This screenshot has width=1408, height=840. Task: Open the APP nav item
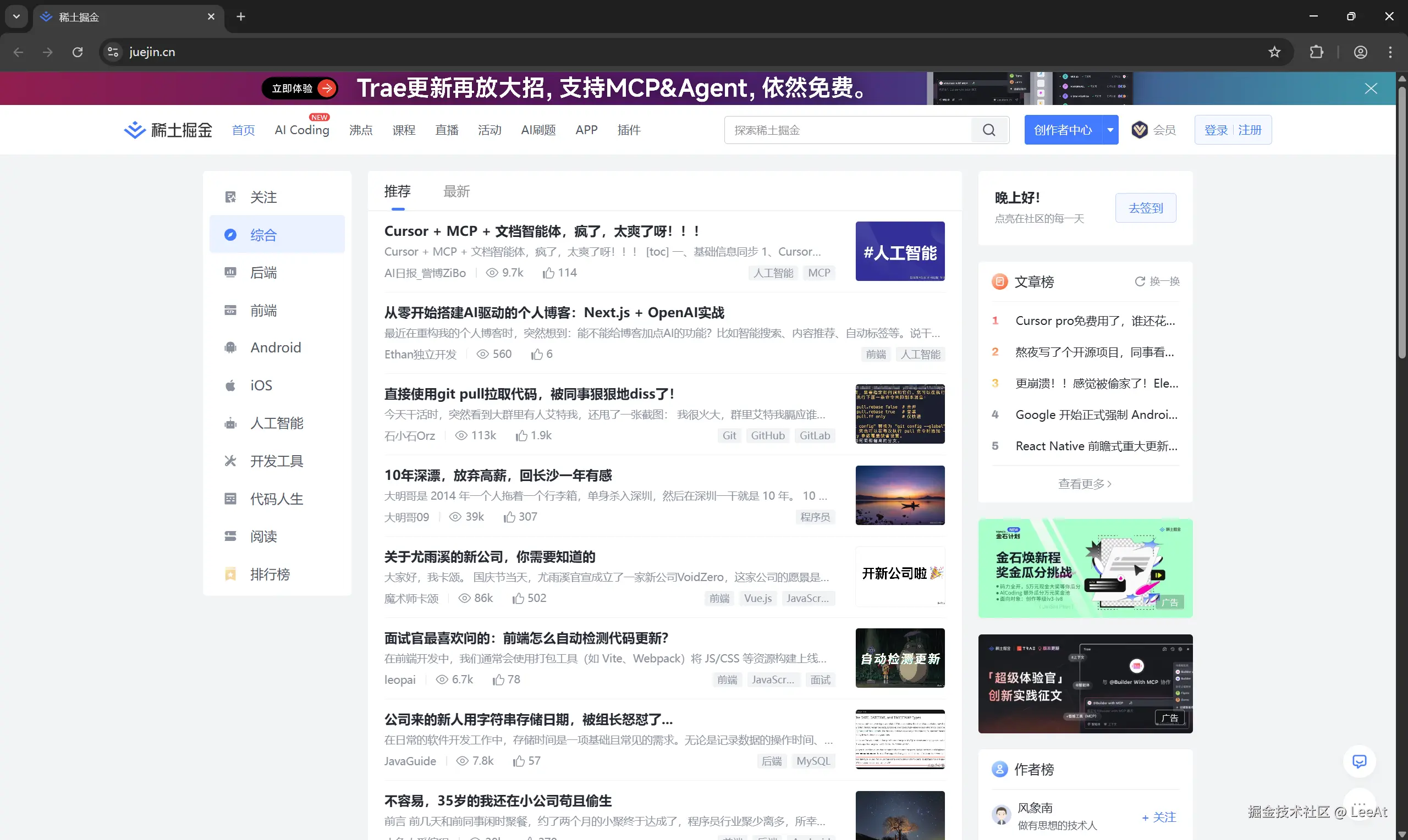click(x=586, y=130)
